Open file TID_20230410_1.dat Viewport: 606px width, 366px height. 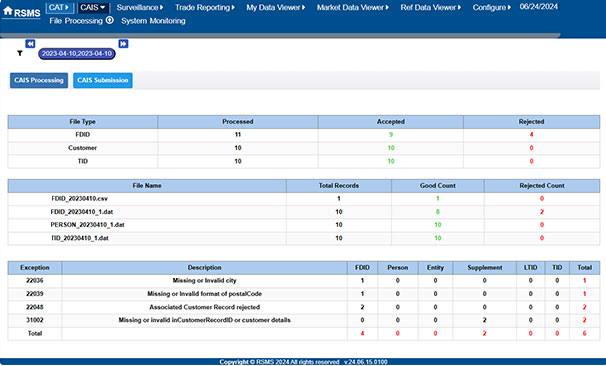tap(80, 238)
